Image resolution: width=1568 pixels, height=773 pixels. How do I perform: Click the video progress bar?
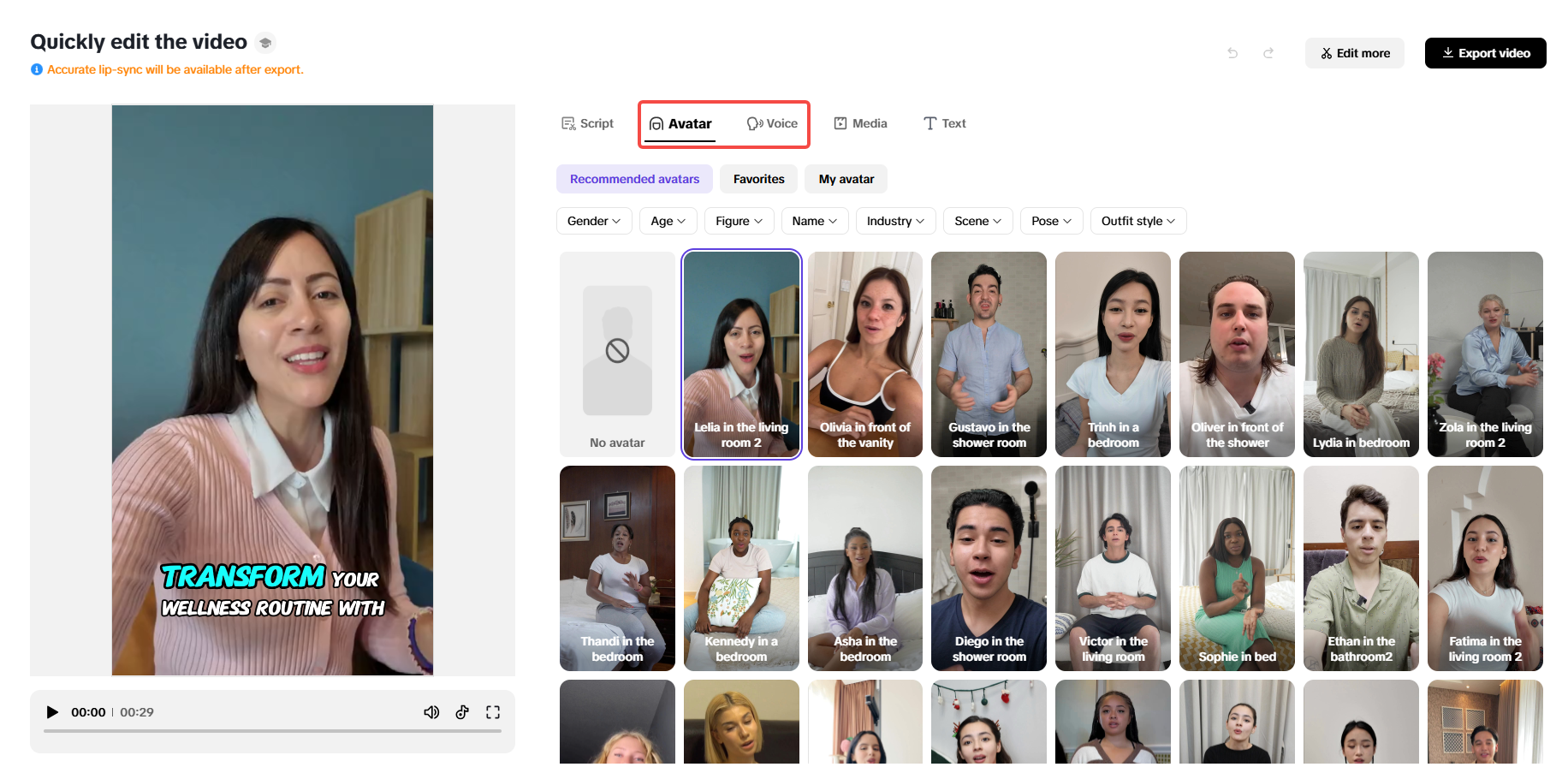[x=272, y=730]
